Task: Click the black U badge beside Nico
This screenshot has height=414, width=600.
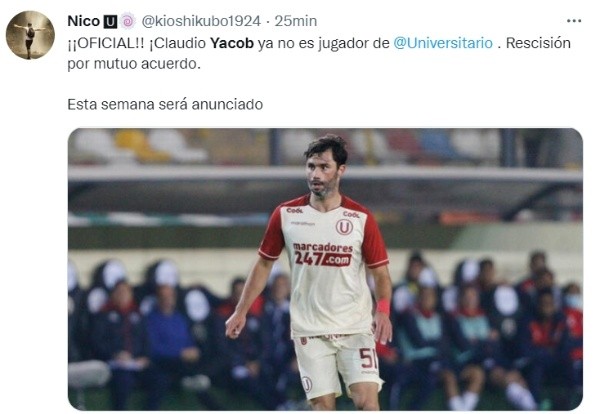Action: pyautogui.click(x=110, y=21)
